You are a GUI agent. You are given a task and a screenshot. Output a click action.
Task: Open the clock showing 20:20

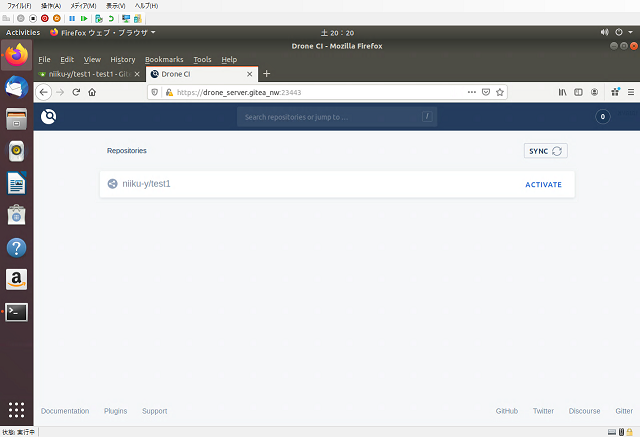coord(337,33)
